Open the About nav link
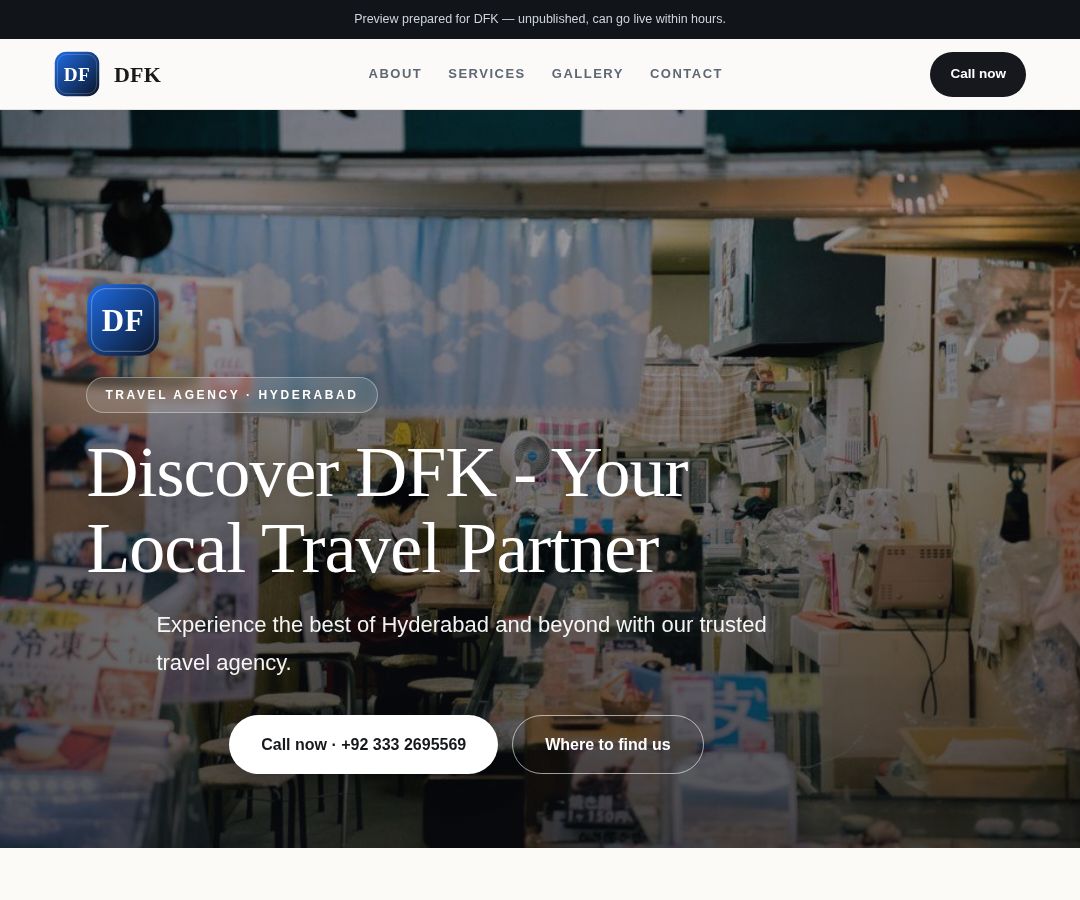This screenshot has width=1080, height=900. click(395, 74)
